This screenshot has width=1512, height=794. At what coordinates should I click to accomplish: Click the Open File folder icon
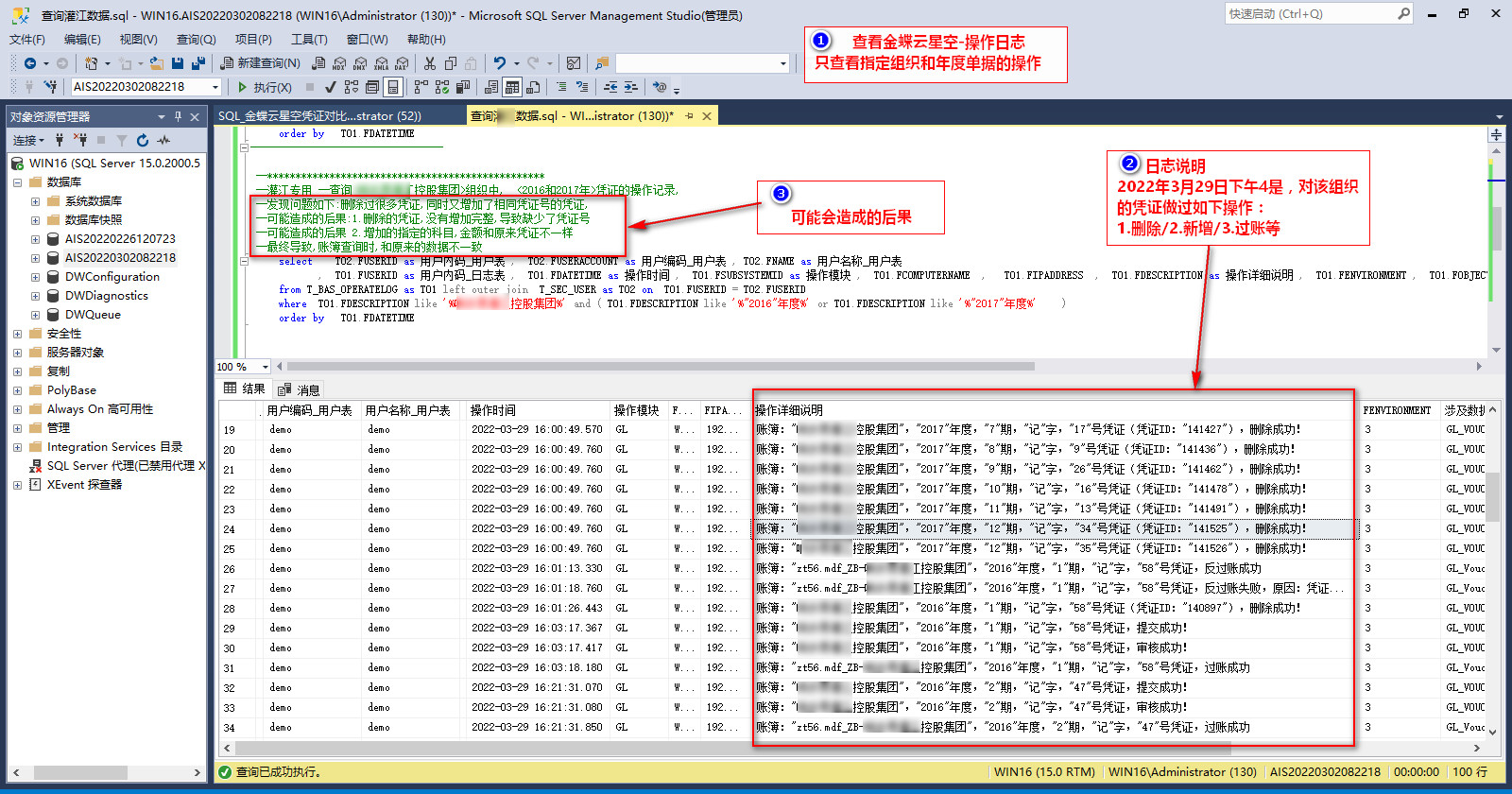pos(157,63)
